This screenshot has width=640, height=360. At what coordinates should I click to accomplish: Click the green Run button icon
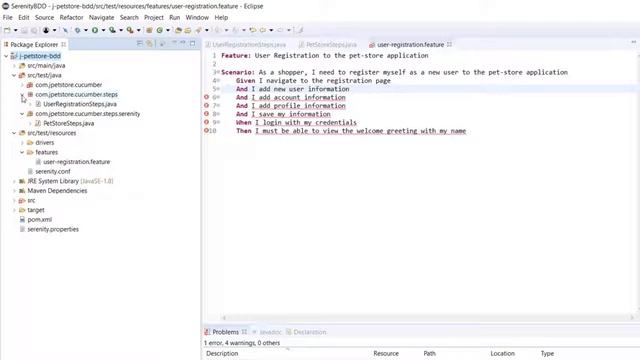[95, 30]
